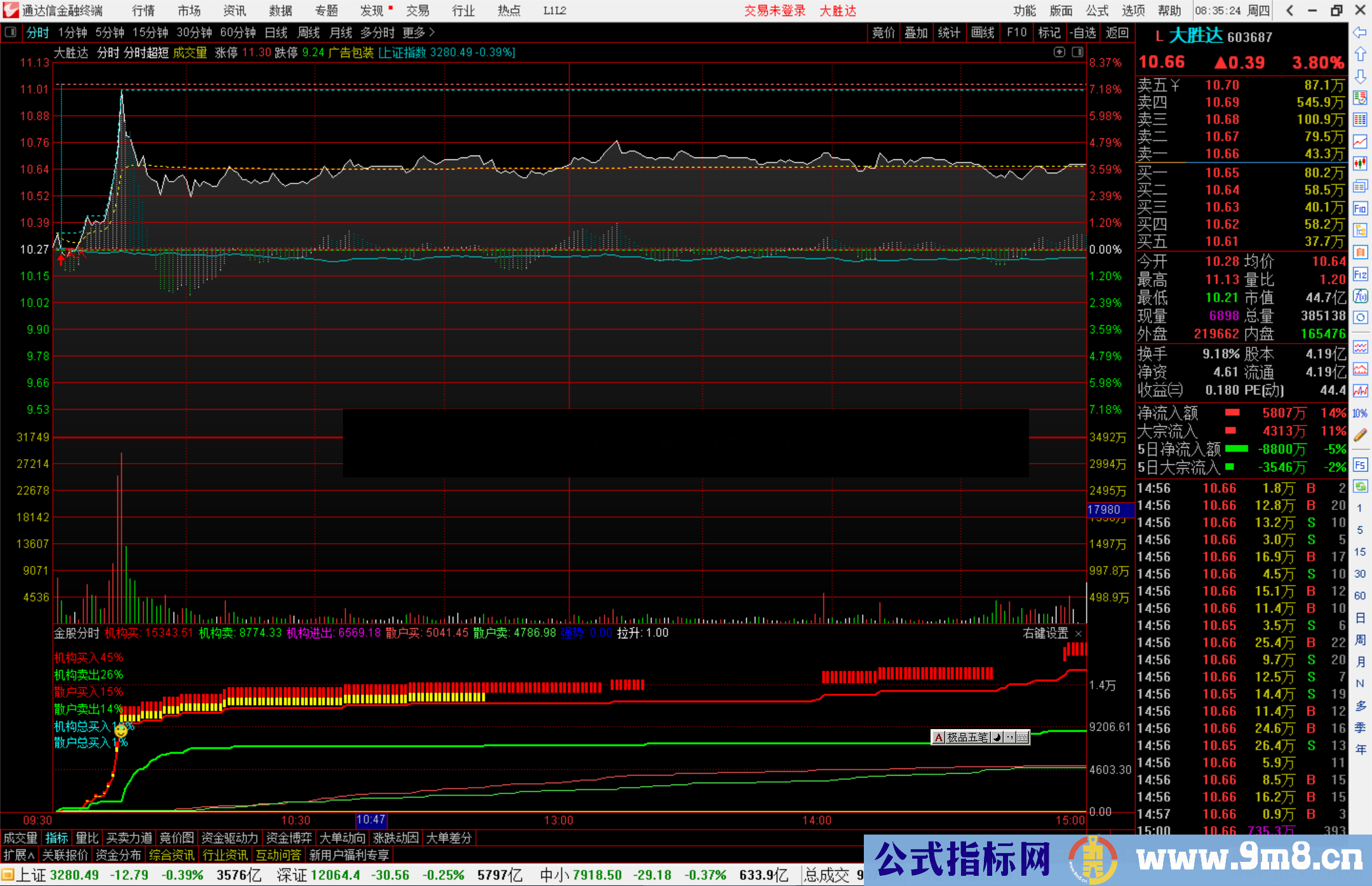
Task: Toggle the window icon left of 分时
Action: [x=11, y=32]
